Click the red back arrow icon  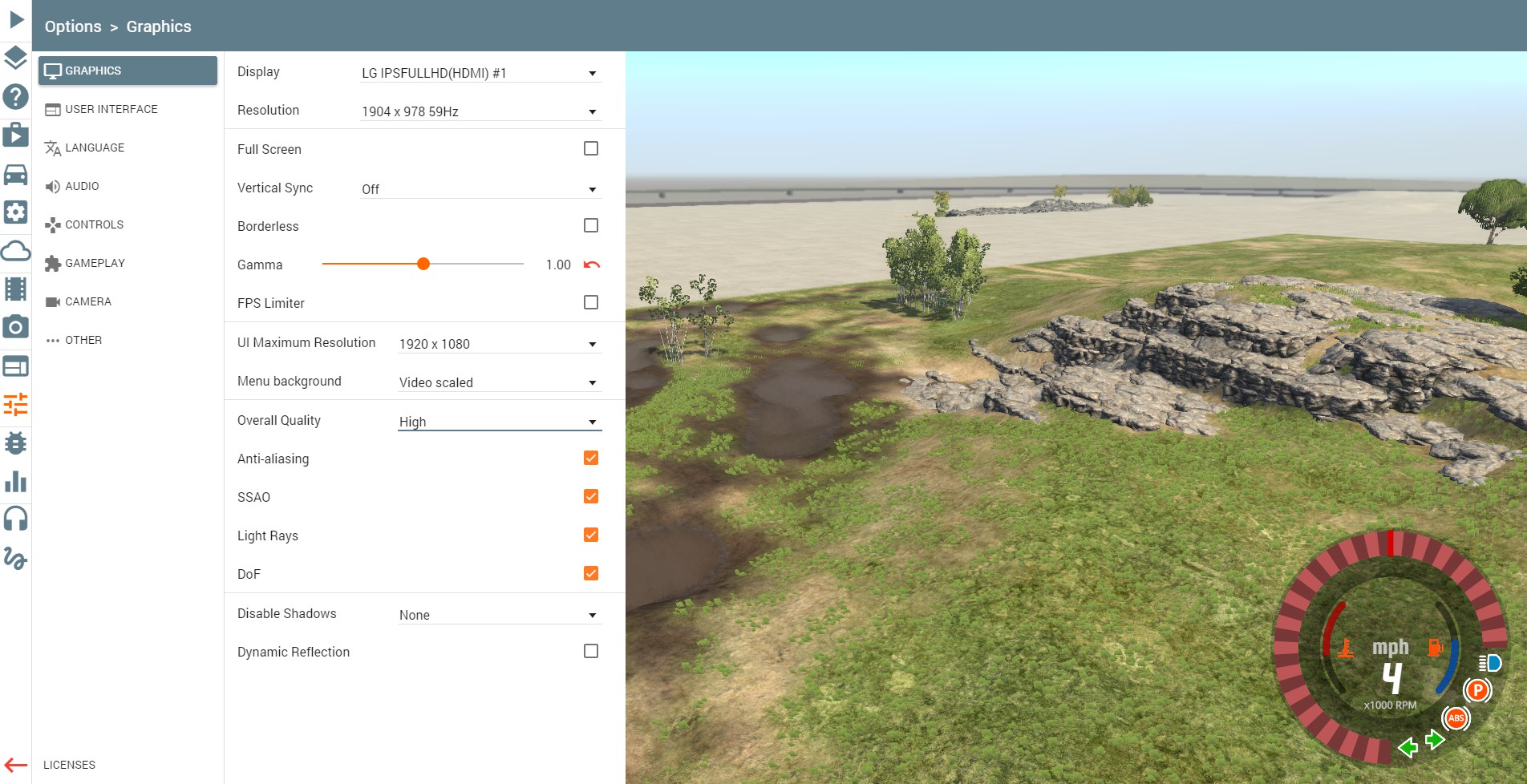point(16,765)
